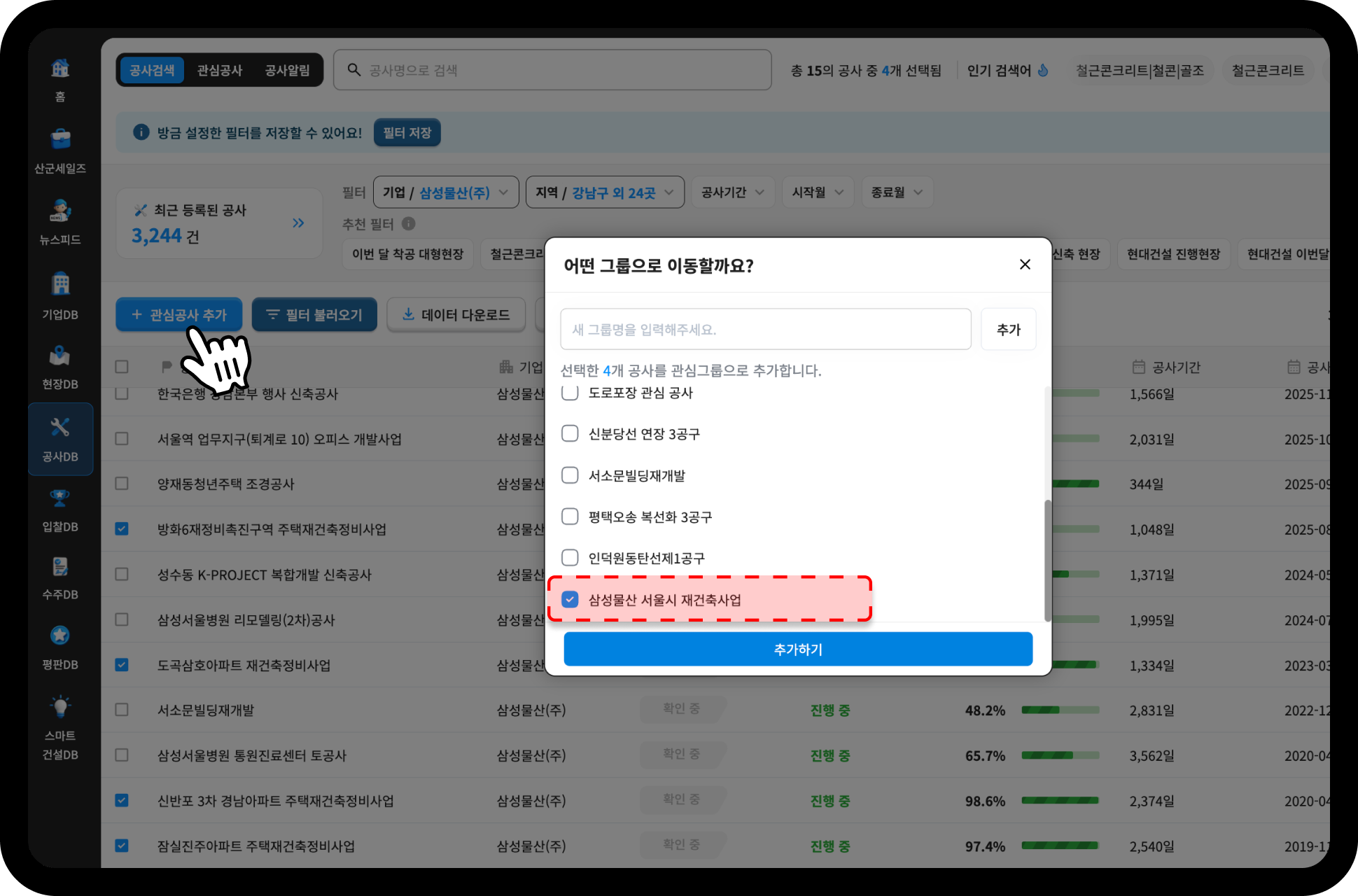Click the 관심공사 추가 button
The image size is (1358, 896).
click(179, 314)
